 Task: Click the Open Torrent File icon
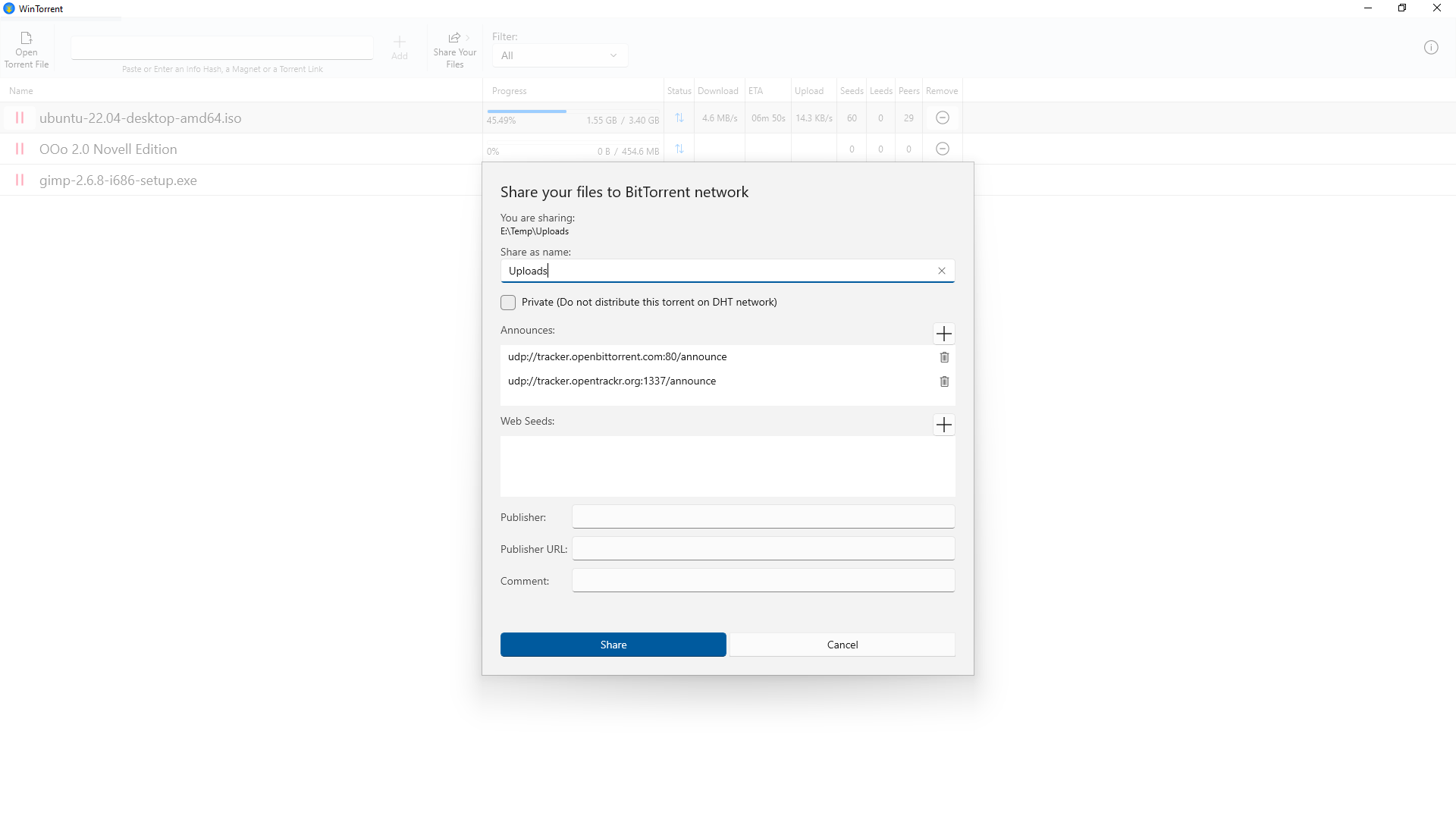coord(27,39)
